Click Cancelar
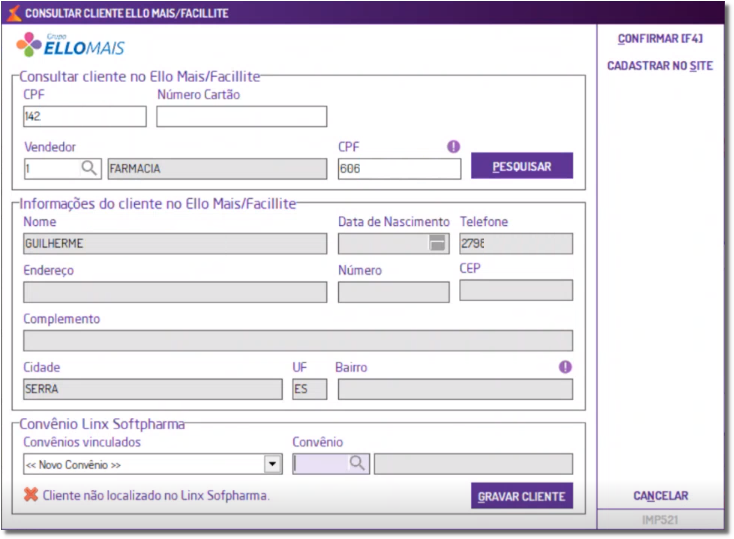Screen dimensions: 734x539 [x=661, y=495]
